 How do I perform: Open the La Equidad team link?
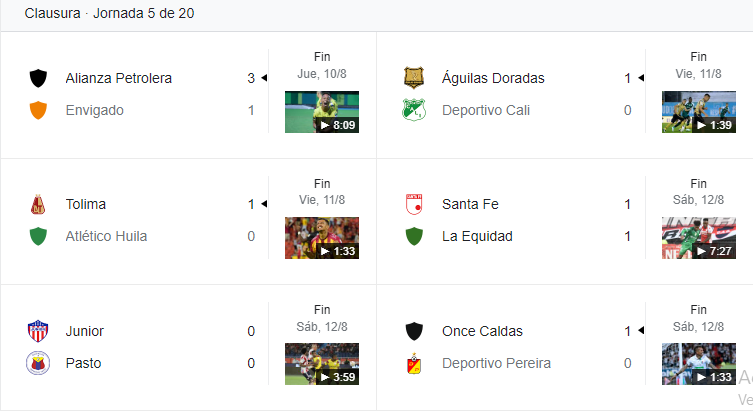point(477,237)
